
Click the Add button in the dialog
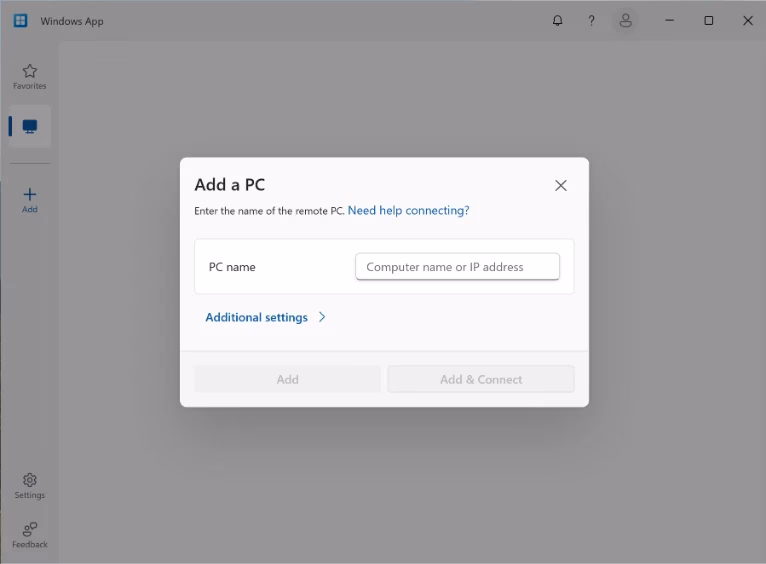(287, 379)
